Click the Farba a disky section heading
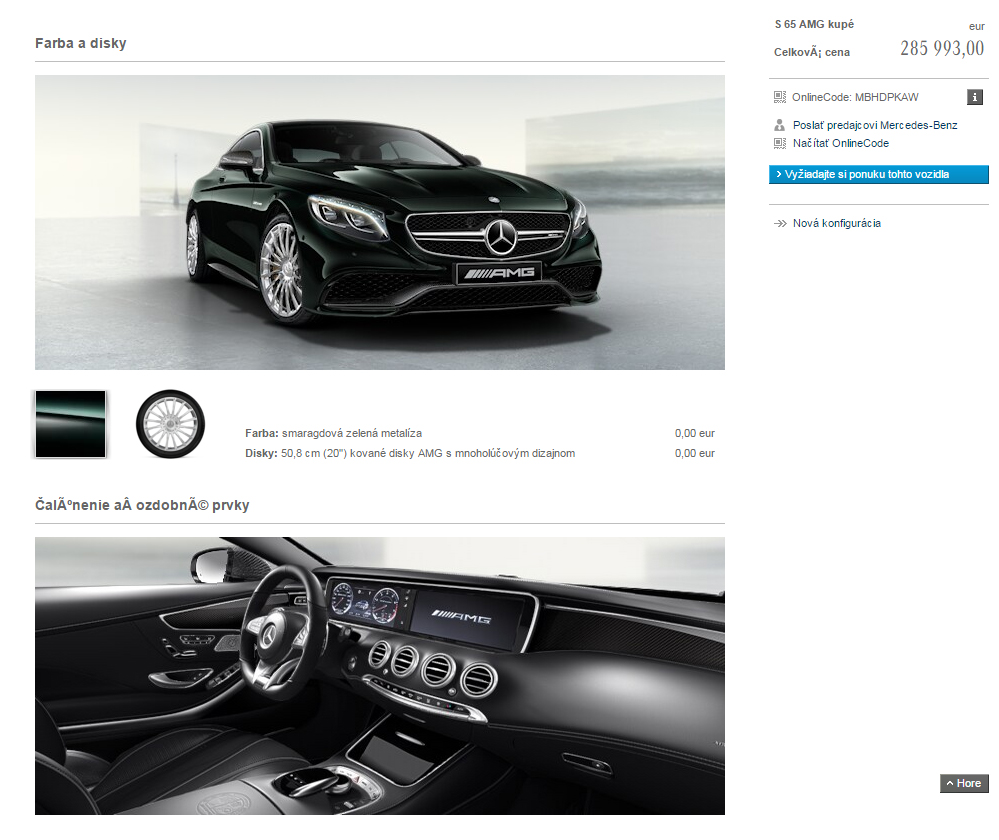Screen dimensions: 999x840 [x=80, y=43]
